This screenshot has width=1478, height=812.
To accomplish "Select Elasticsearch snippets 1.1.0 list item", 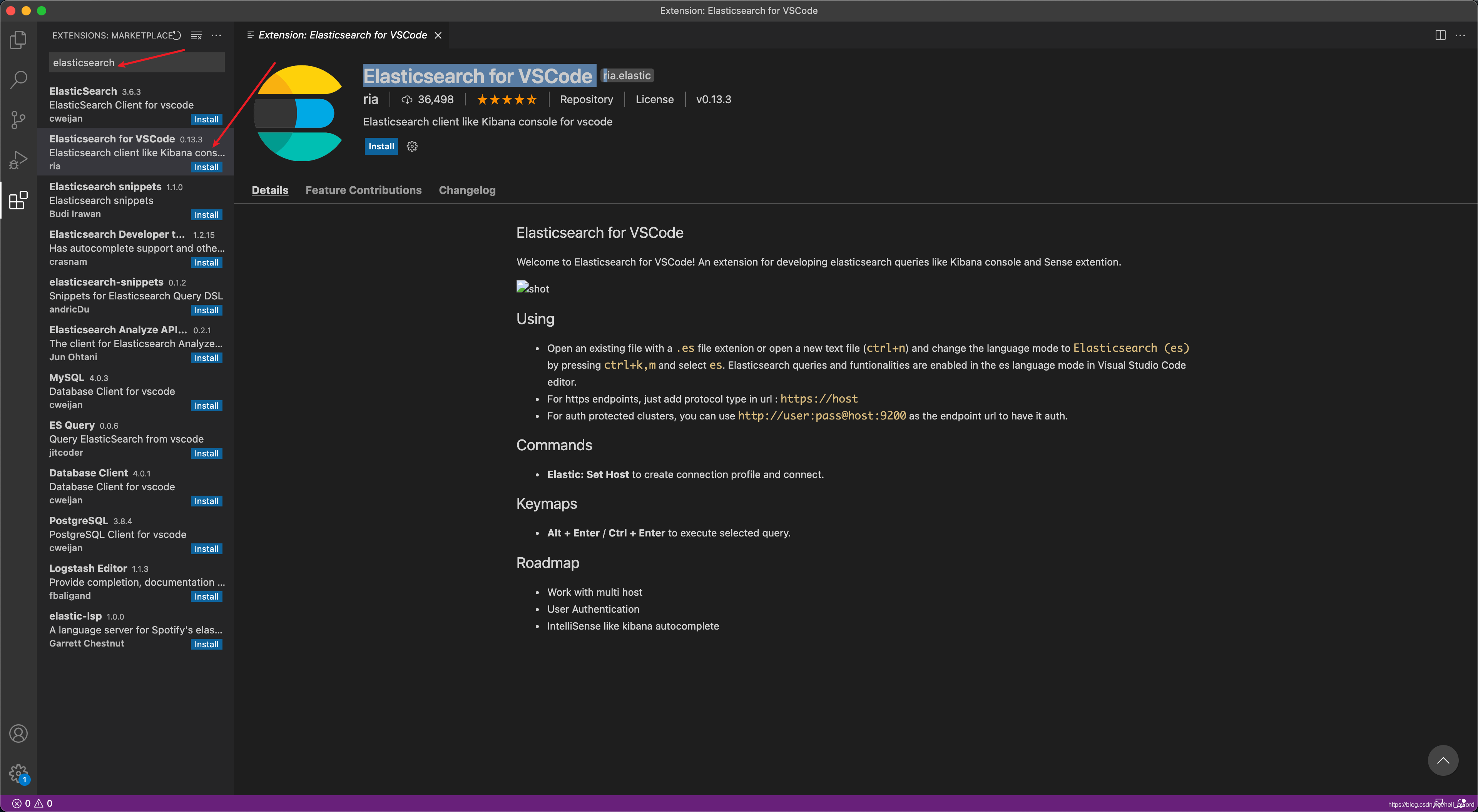I will [136, 200].
